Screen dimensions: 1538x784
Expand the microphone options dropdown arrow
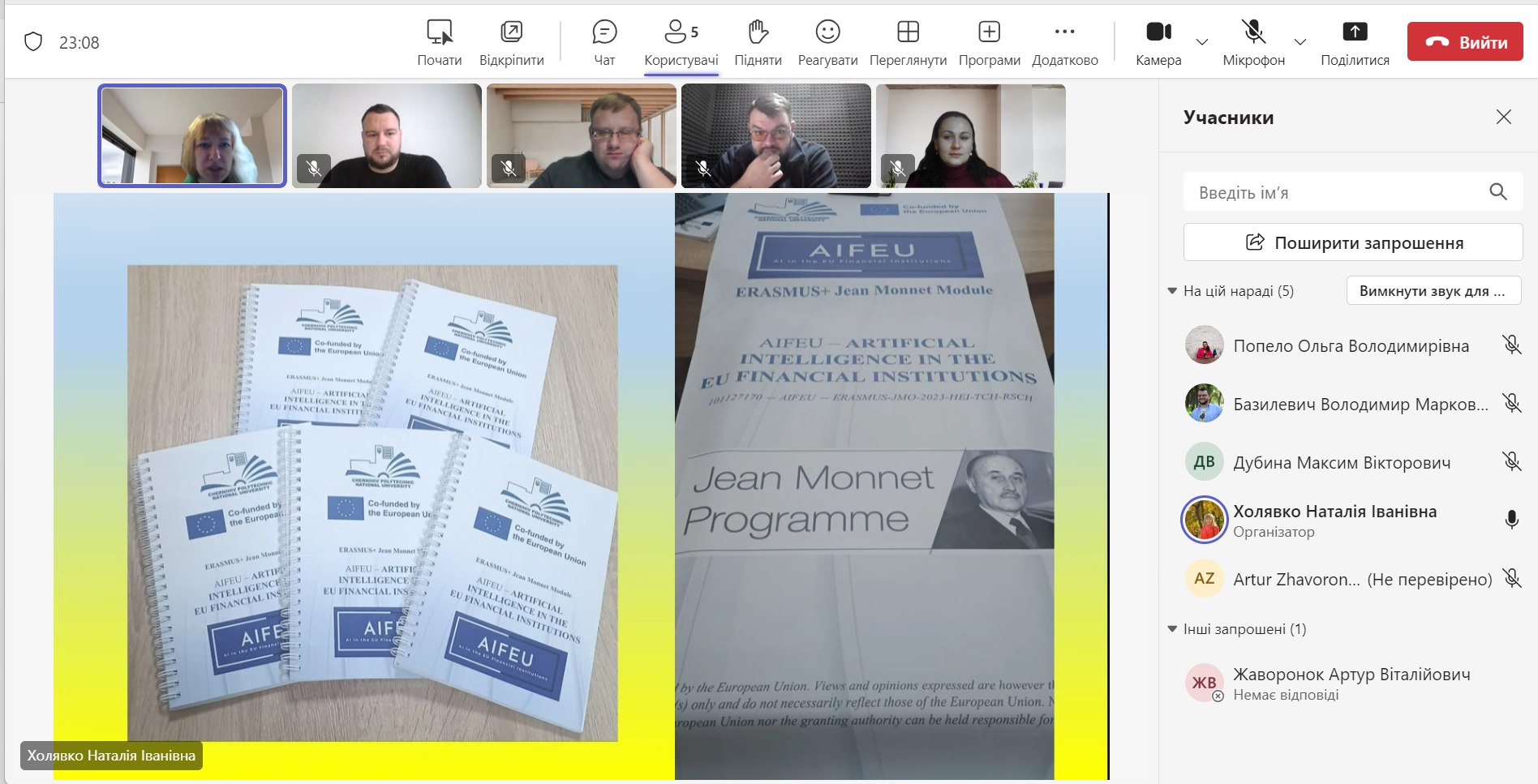tap(1300, 42)
